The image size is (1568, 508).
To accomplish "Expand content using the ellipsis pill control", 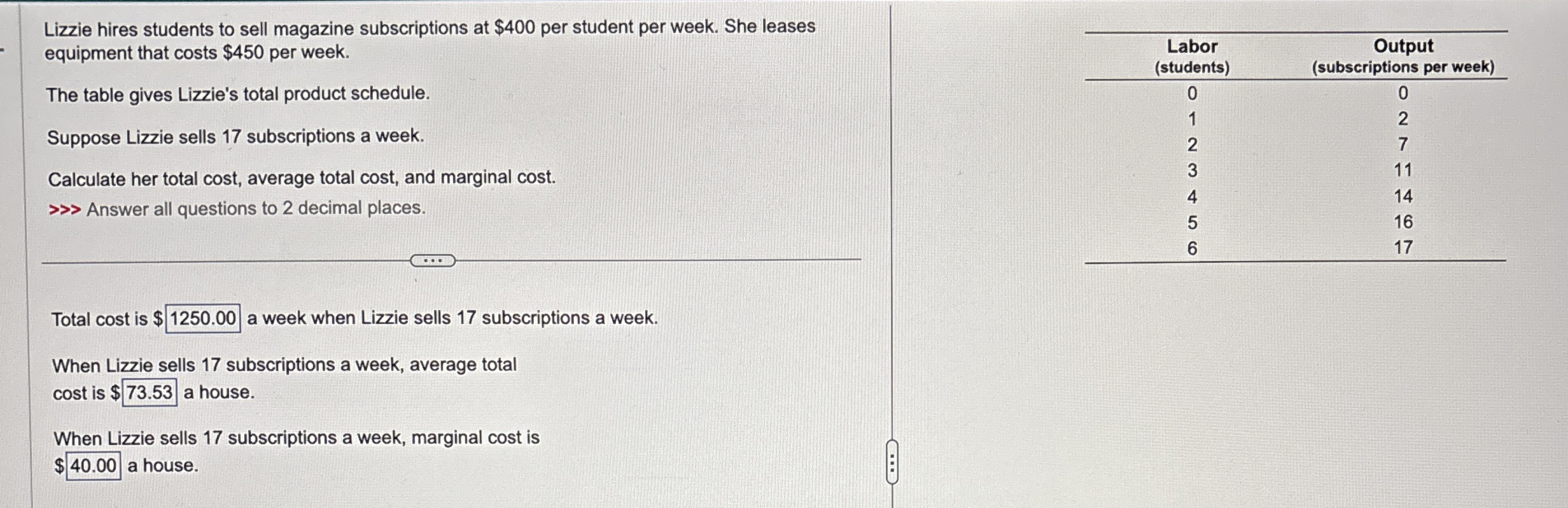I will coord(434,260).
